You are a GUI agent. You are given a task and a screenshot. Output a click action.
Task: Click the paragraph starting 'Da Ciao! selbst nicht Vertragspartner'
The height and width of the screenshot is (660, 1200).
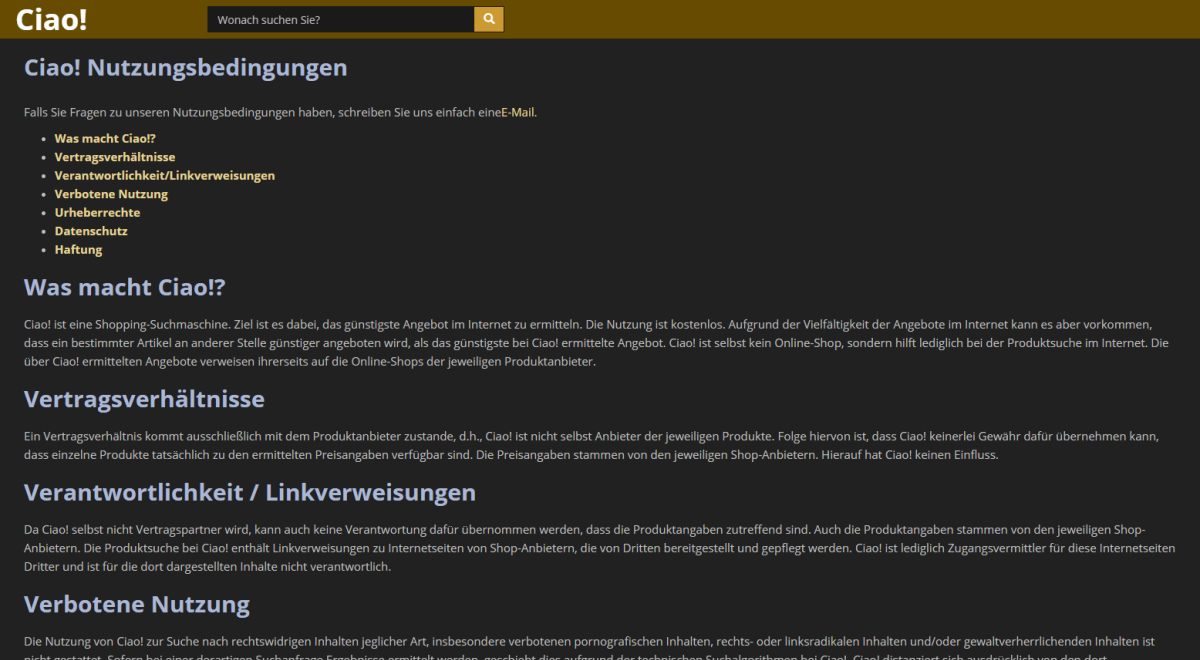point(600,548)
